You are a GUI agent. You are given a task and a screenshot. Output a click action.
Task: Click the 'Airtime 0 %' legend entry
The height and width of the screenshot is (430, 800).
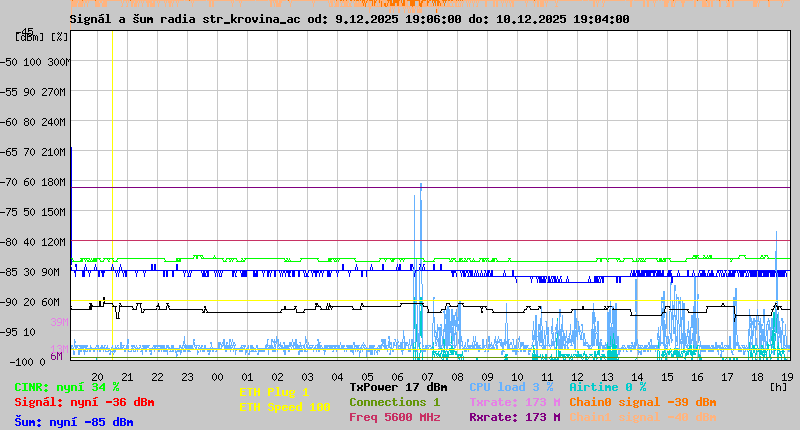(x=608, y=387)
